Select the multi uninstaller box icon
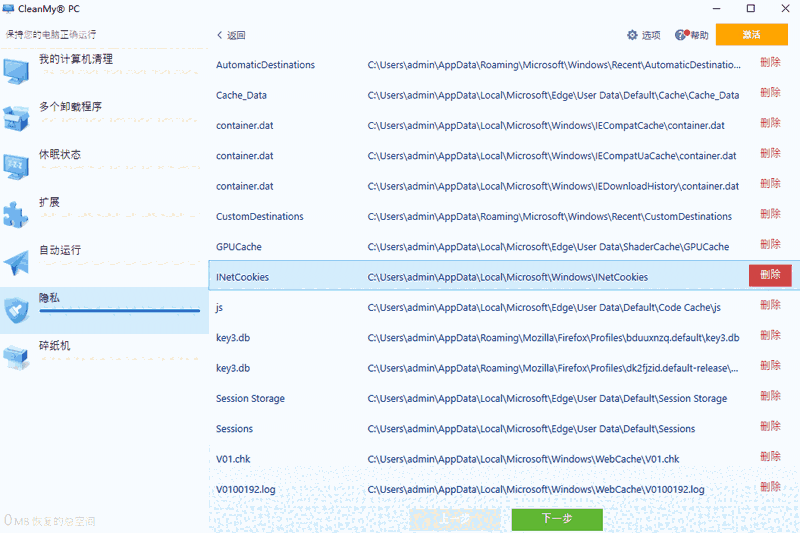This screenshot has height=533, width=800. [16, 118]
